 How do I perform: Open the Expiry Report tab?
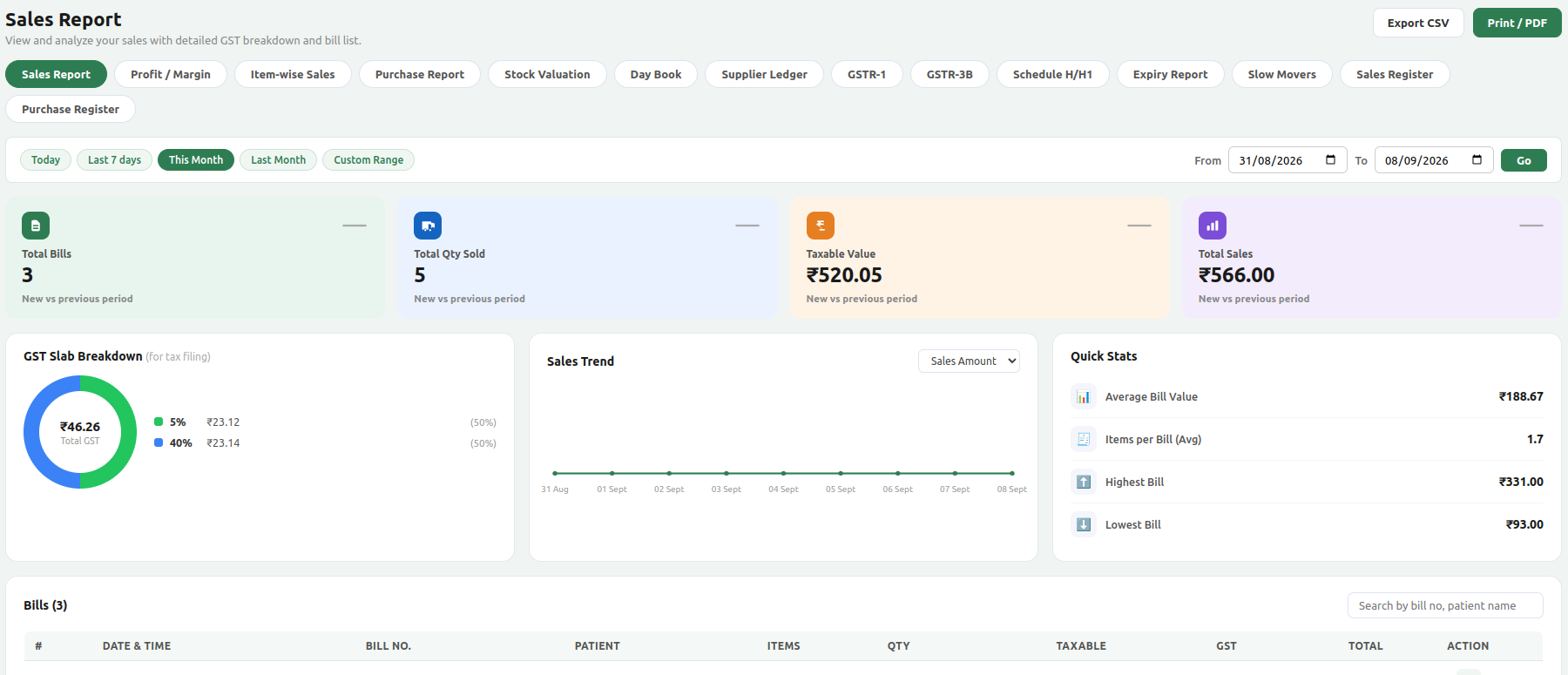tap(1170, 75)
